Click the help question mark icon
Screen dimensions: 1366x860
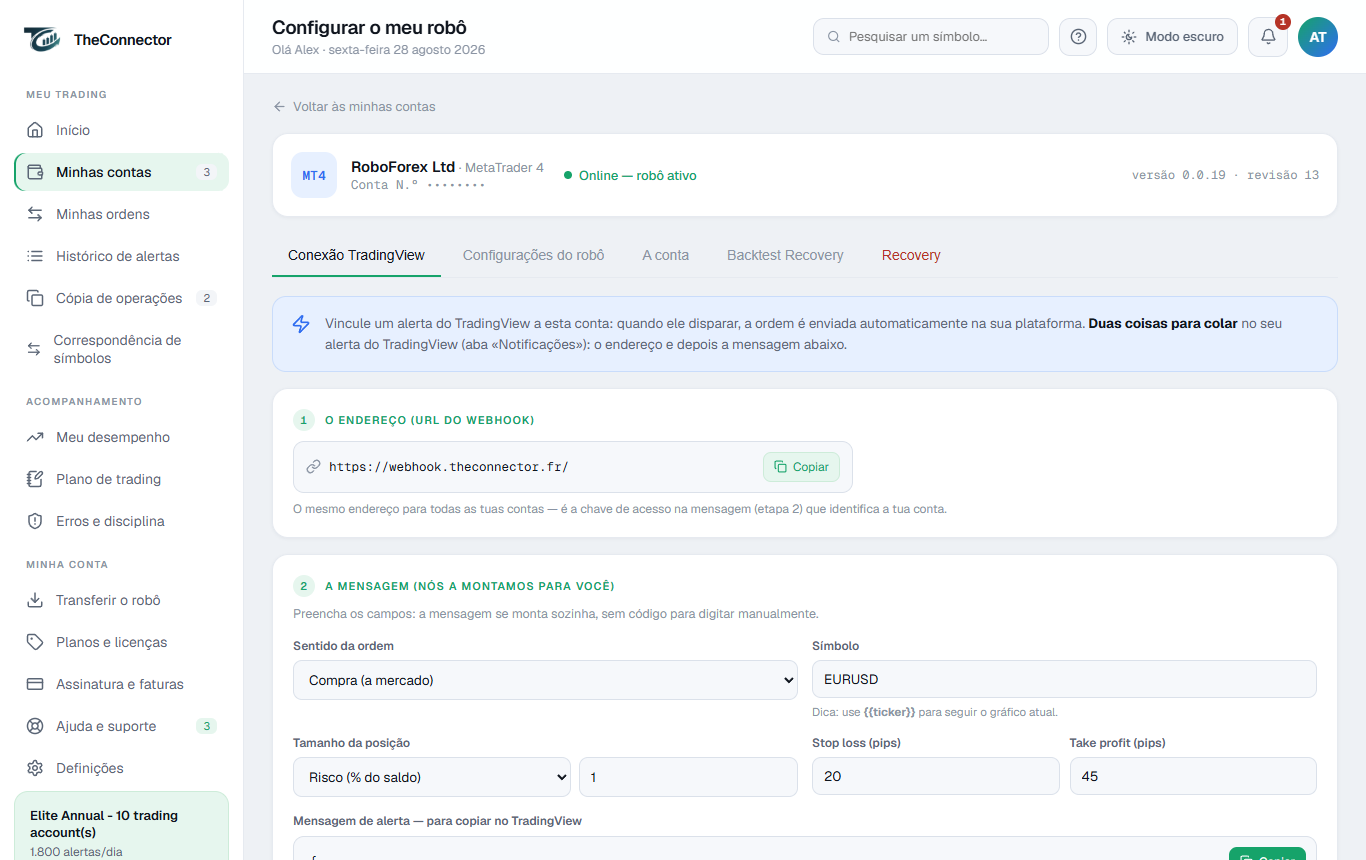[x=1078, y=37]
